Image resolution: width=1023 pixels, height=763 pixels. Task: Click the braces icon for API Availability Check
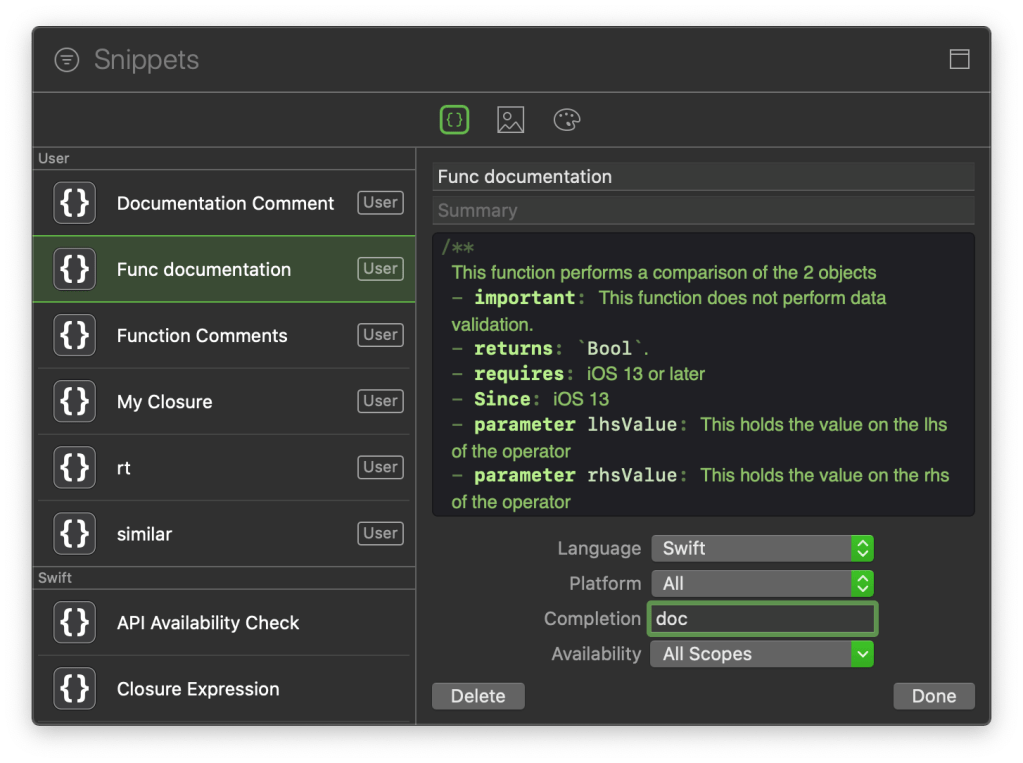(75, 622)
